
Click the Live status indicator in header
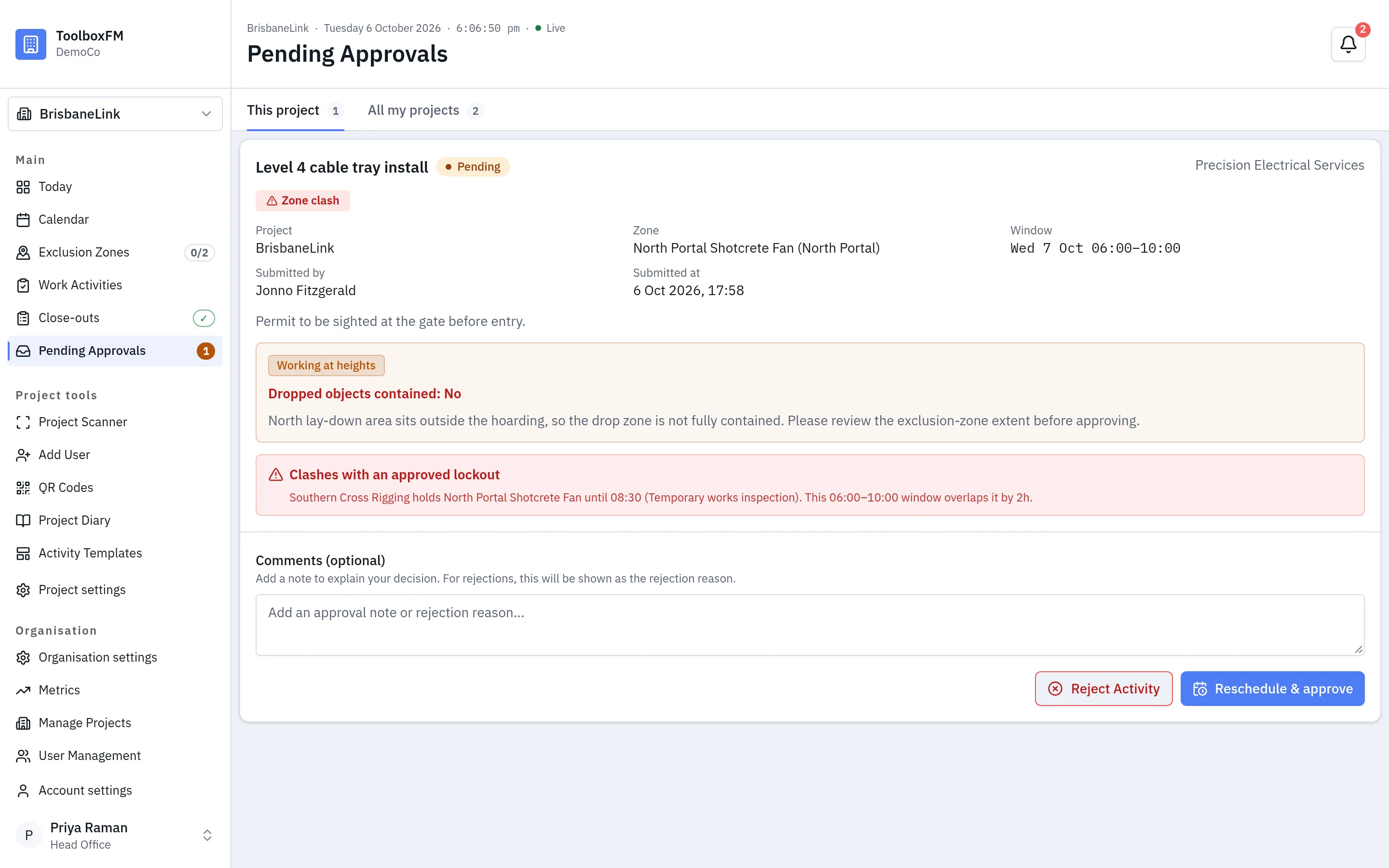(550, 28)
